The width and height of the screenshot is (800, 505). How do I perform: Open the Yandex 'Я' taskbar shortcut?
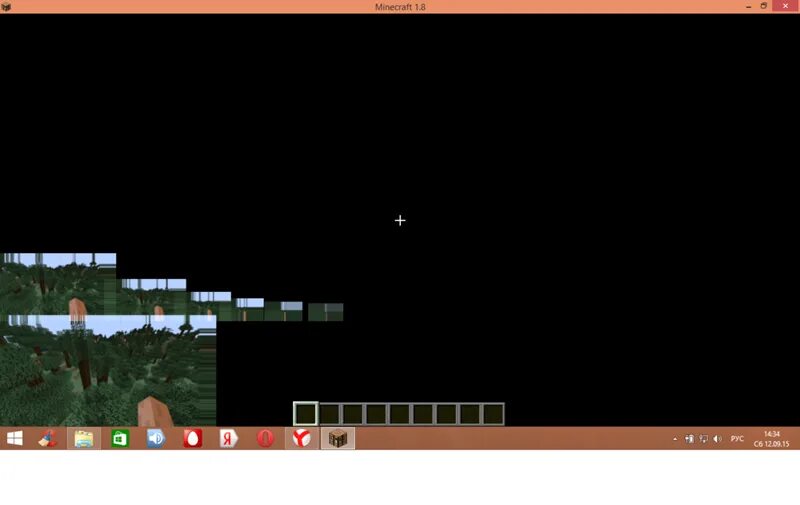(x=229, y=438)
